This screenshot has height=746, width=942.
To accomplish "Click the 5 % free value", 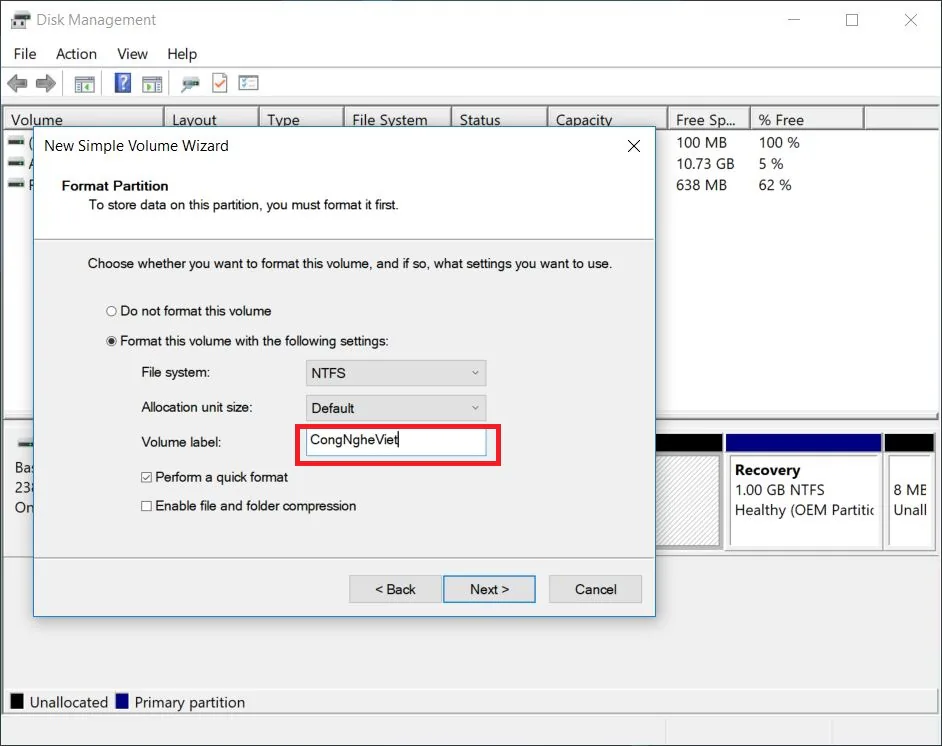I will pyautogui.click(x=771, y=164).
